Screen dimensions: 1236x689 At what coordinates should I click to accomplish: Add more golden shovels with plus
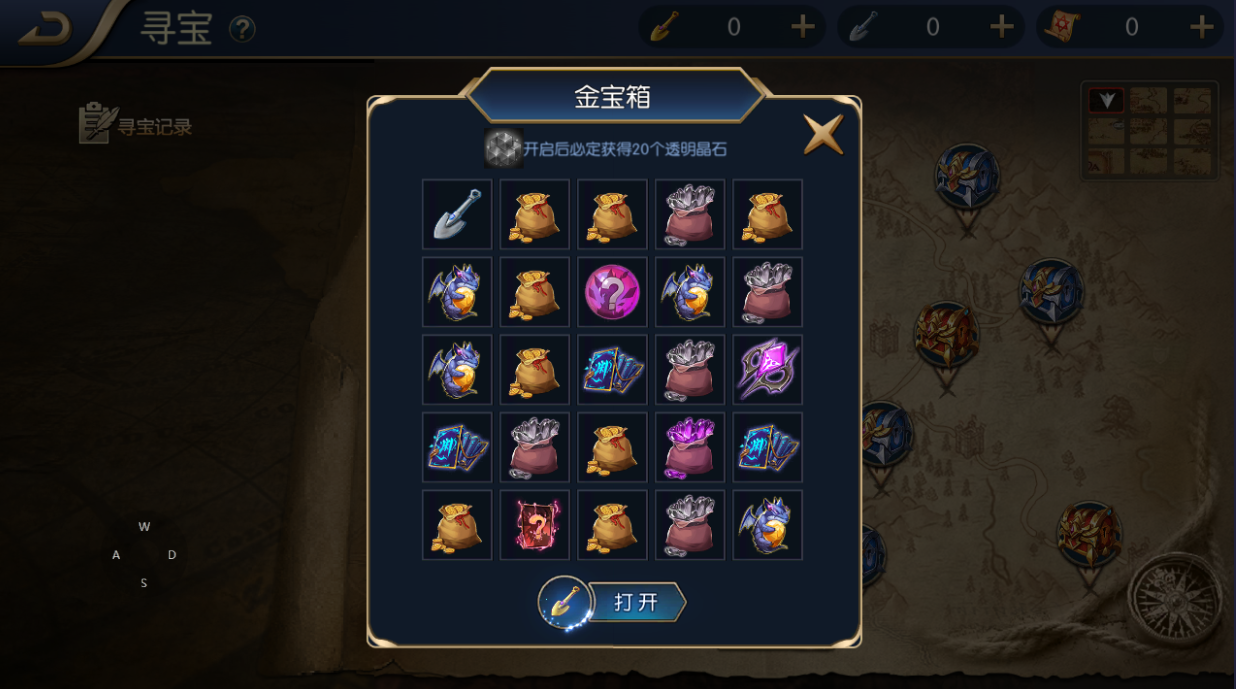click(802, 27)
